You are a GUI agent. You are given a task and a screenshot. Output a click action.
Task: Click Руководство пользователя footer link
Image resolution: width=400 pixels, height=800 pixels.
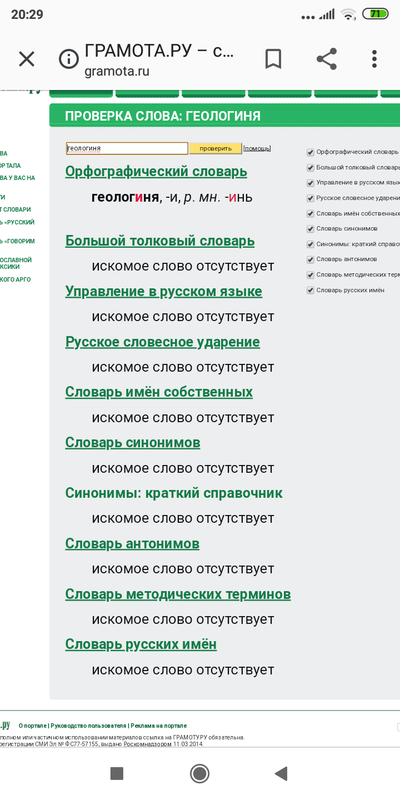(88, 726)
